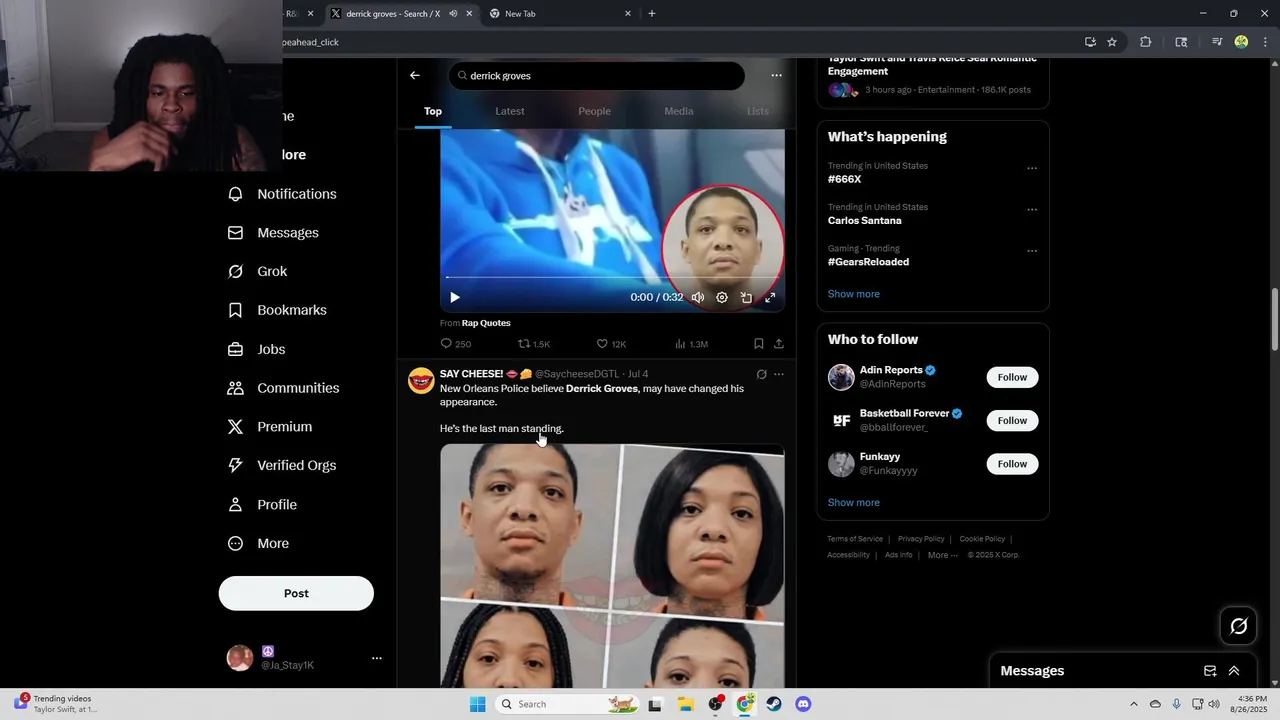Open Premium in the sidebar
The height and width of the screenshot is (720, 1280).
click(270, 427)
